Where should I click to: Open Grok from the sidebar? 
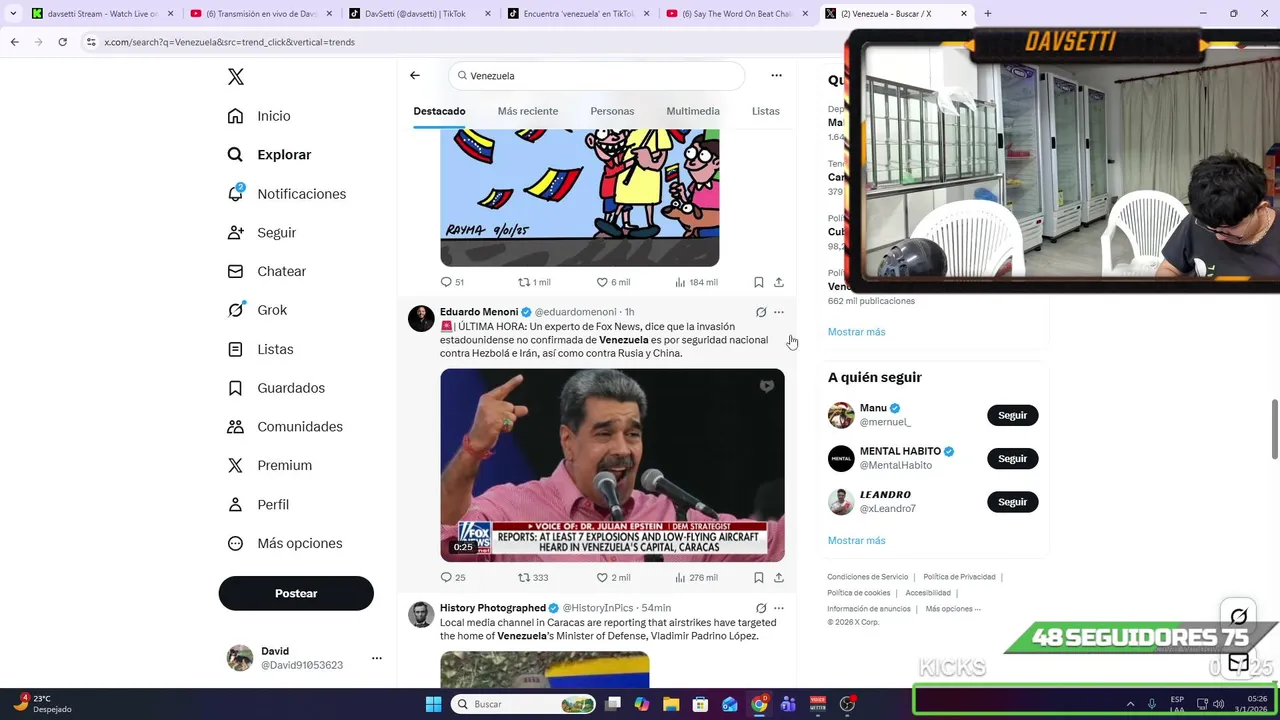tap(257, 310)
